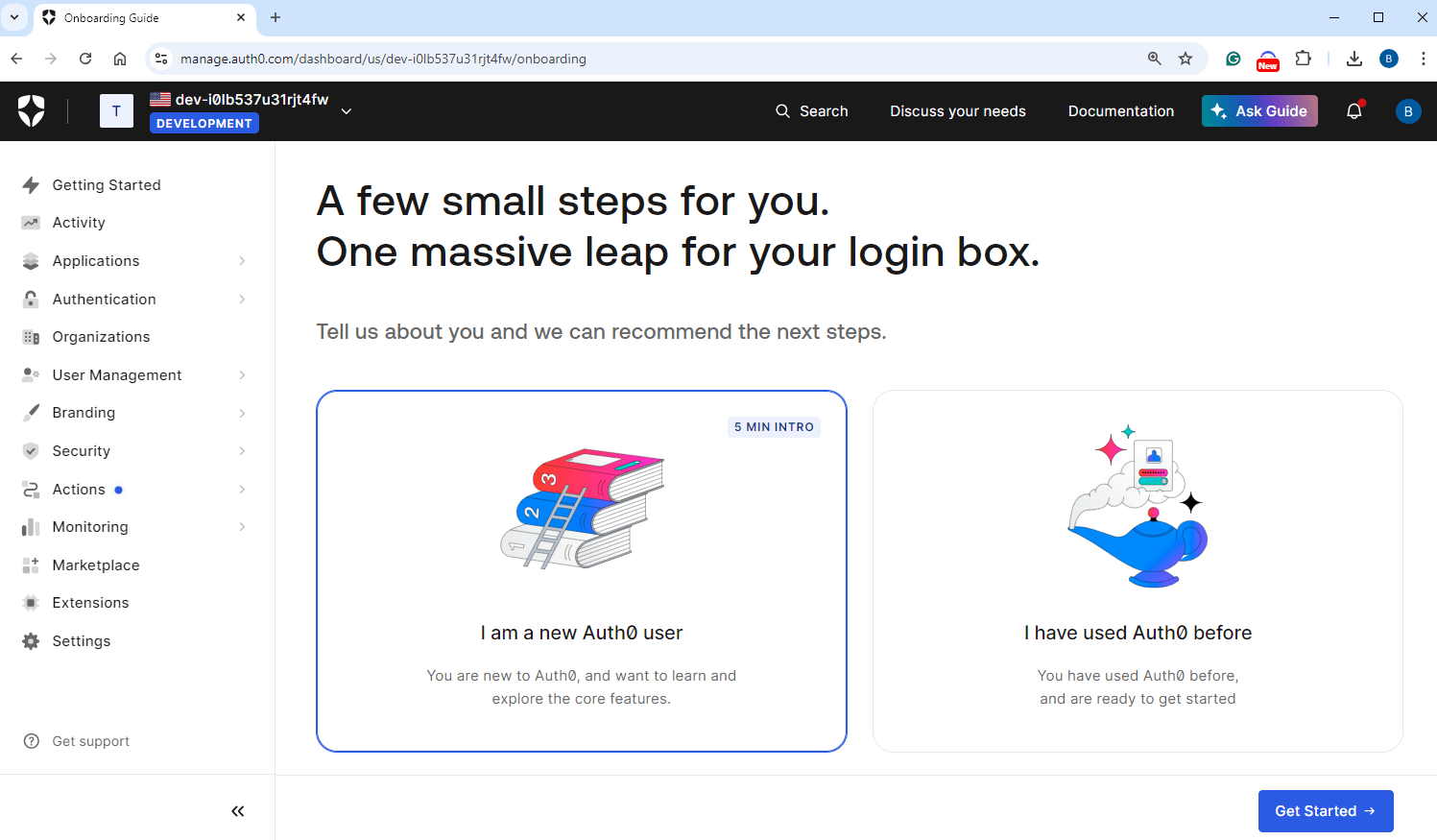Go to the Marketplace page
This screenshot has width=1437, height=840.
coord(96,565)
